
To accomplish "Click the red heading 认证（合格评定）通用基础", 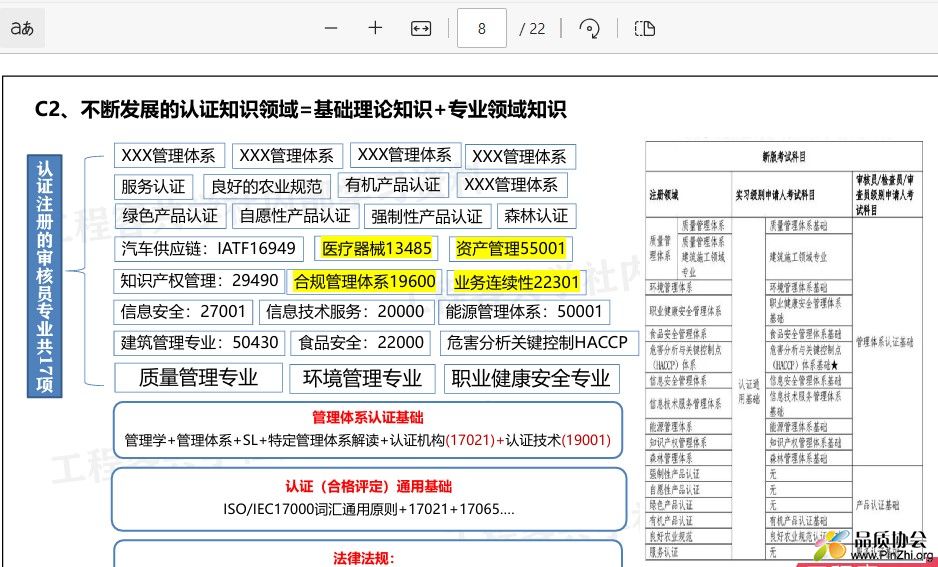I will click(x=368, y=487).
